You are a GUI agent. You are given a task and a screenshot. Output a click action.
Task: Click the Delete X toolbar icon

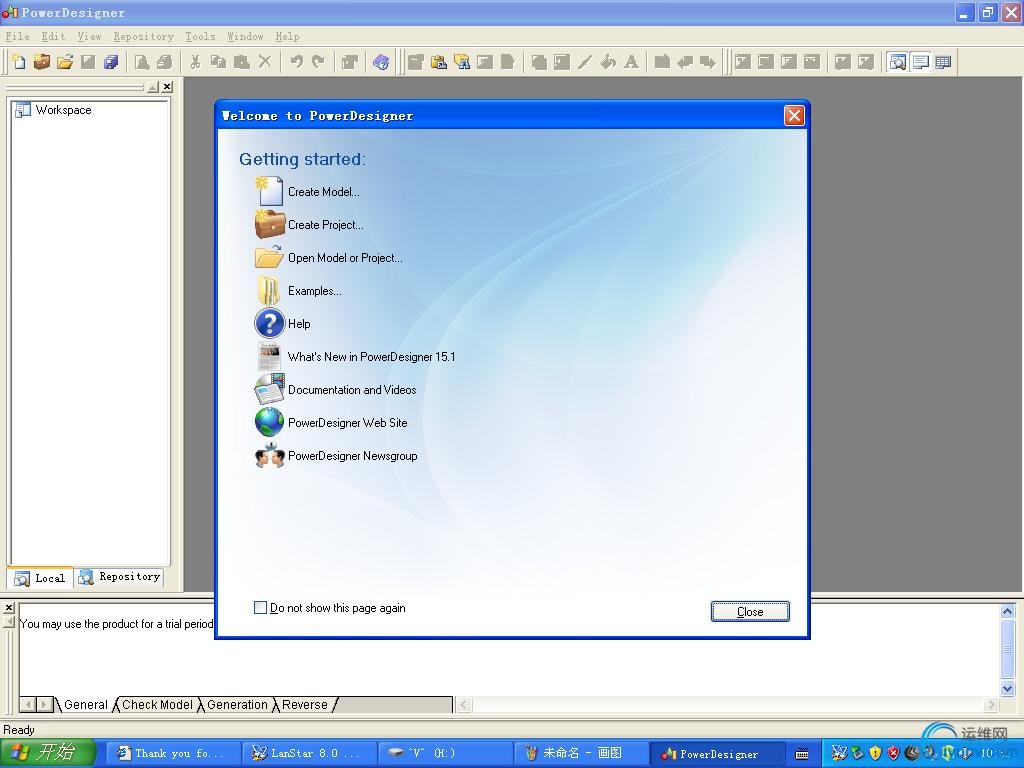pos(264,62)
